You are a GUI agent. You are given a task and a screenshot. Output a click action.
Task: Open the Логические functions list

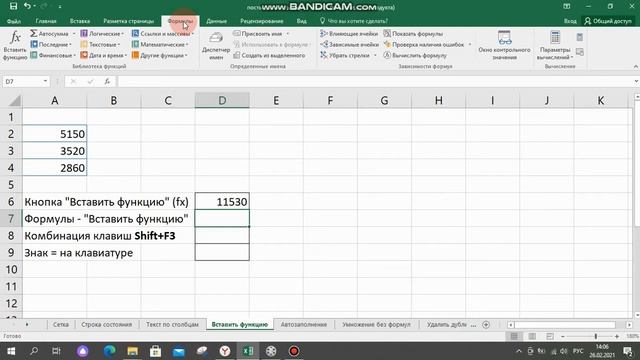click(102, 33)
